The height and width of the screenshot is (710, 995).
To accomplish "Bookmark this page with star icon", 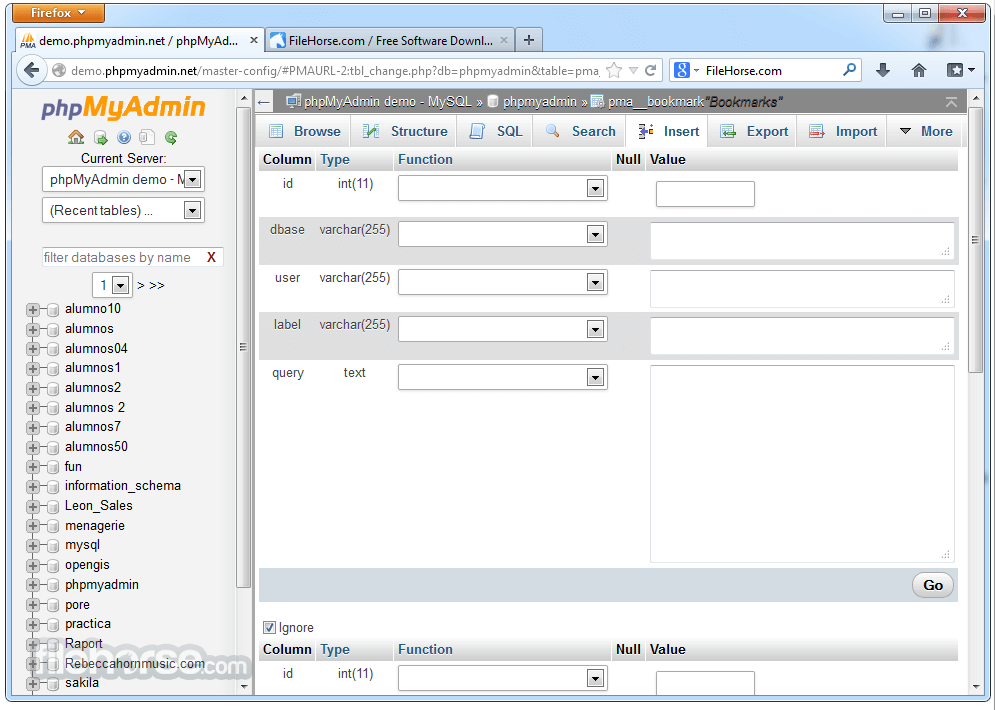I will coord(614,70).
